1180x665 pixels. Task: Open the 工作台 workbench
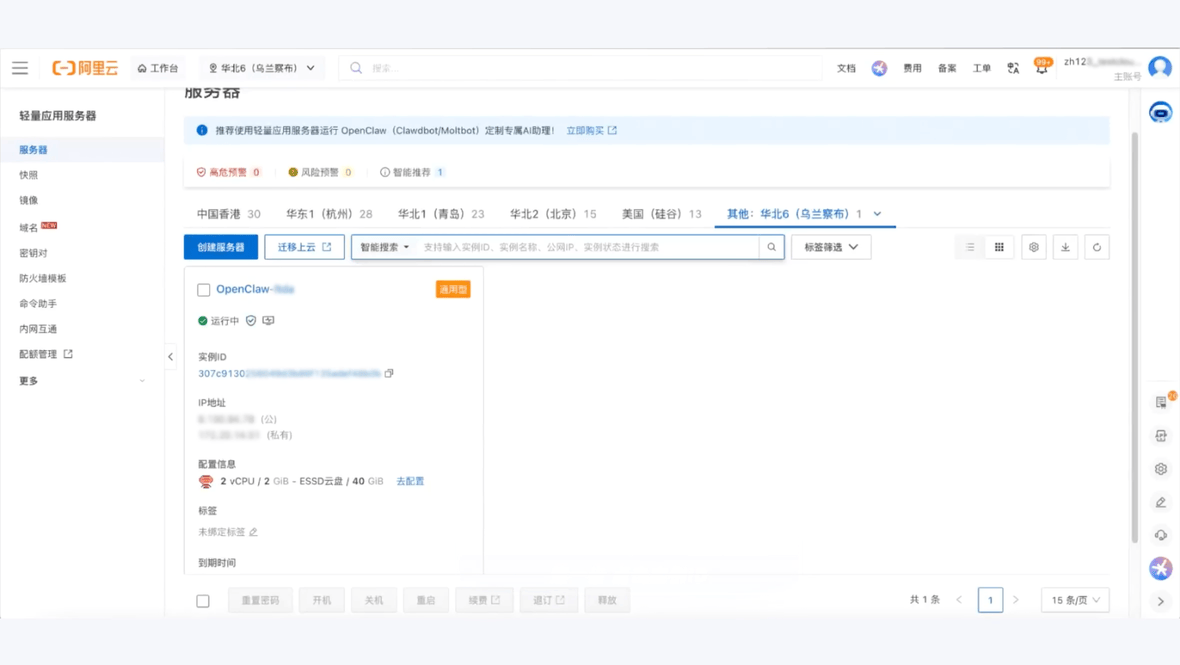pos(158,68)
